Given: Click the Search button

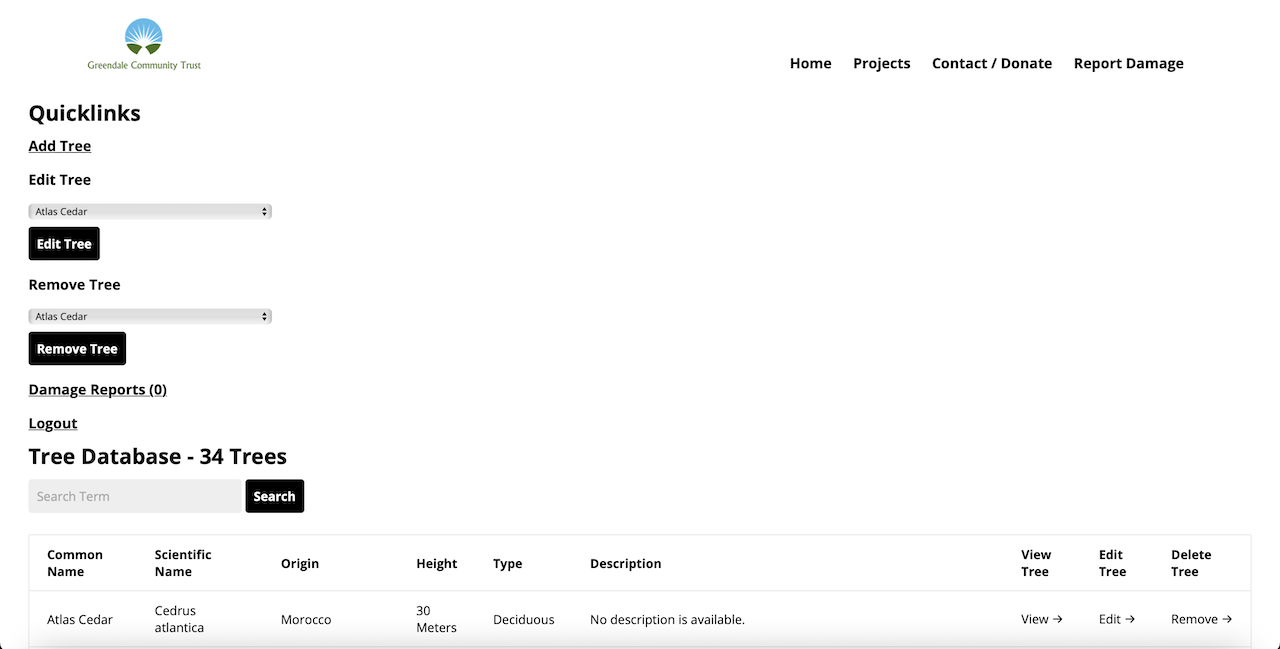Looking at the screenshot, I should click(x=274, y=496).
